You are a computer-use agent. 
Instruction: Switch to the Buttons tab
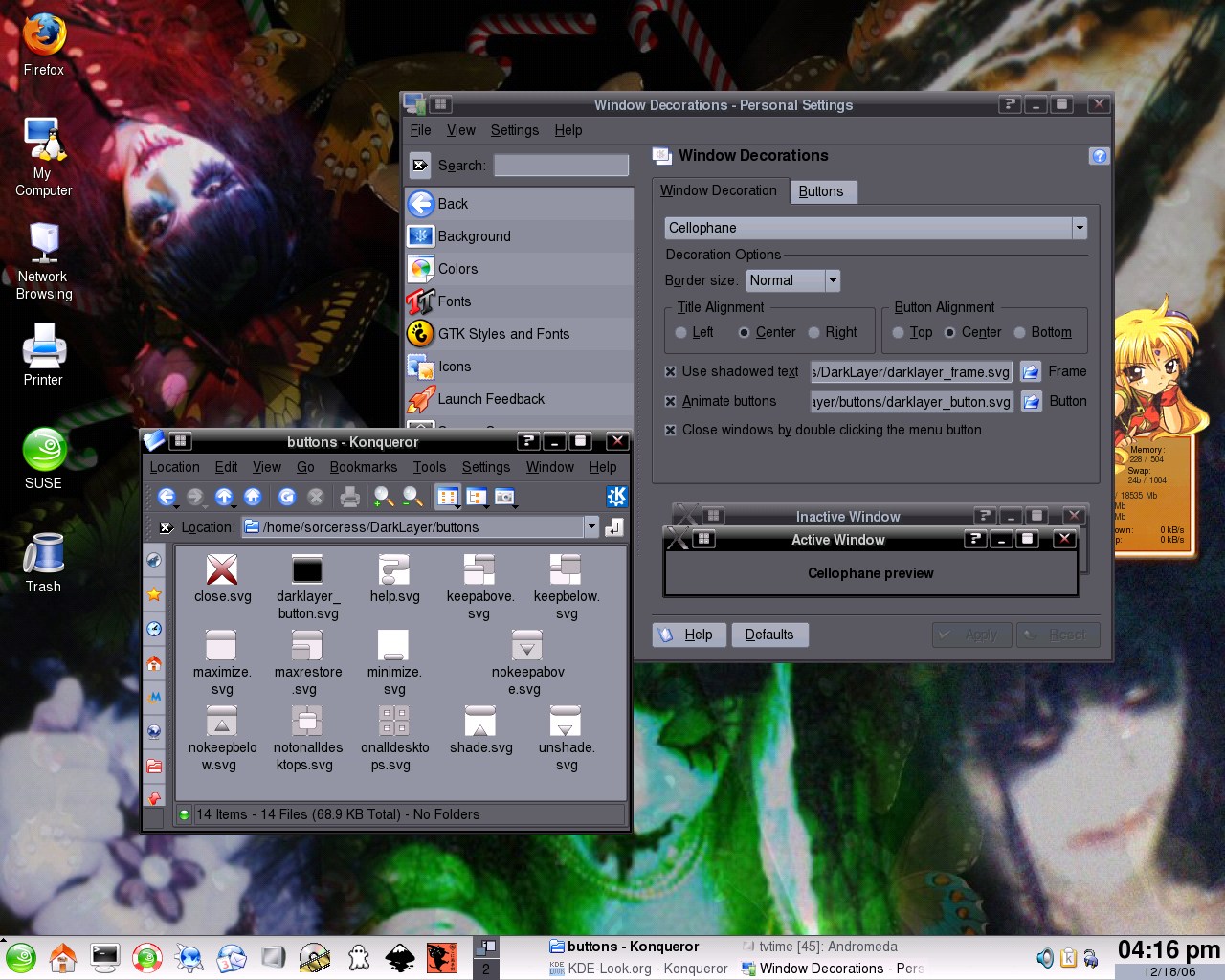click(821, 191)
